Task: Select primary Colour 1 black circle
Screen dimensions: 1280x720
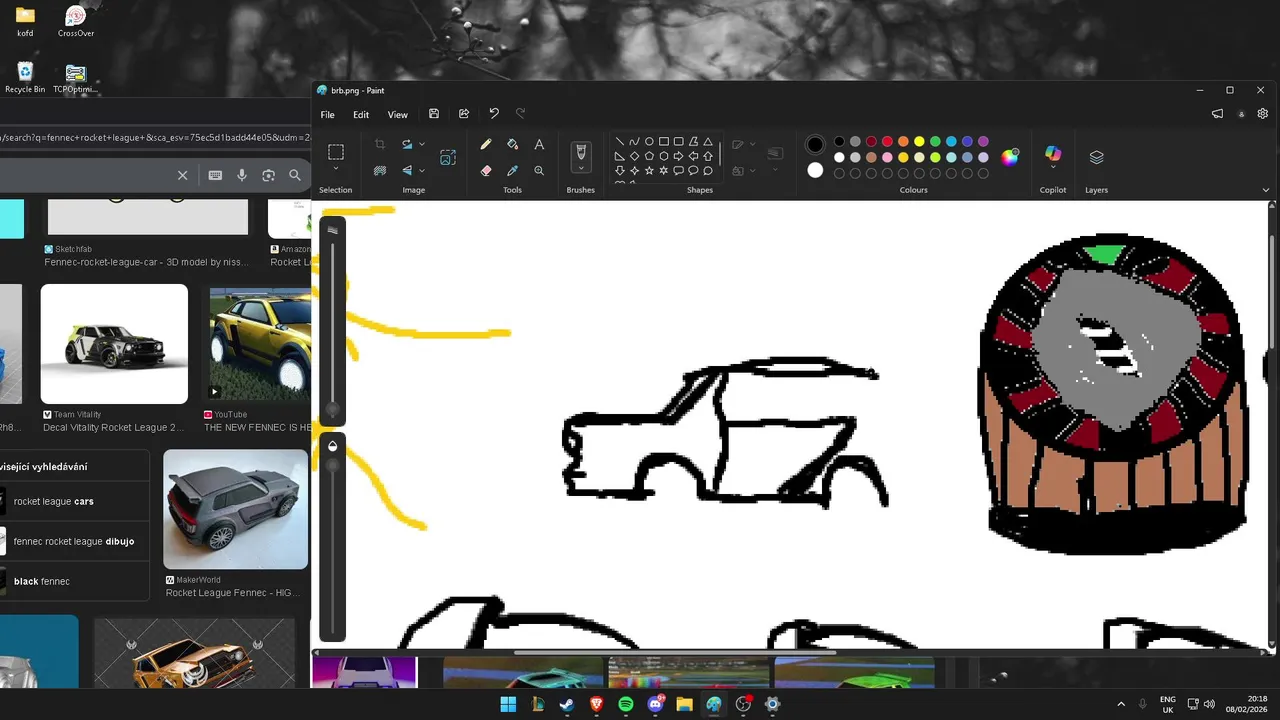Action: pos(815,144)
